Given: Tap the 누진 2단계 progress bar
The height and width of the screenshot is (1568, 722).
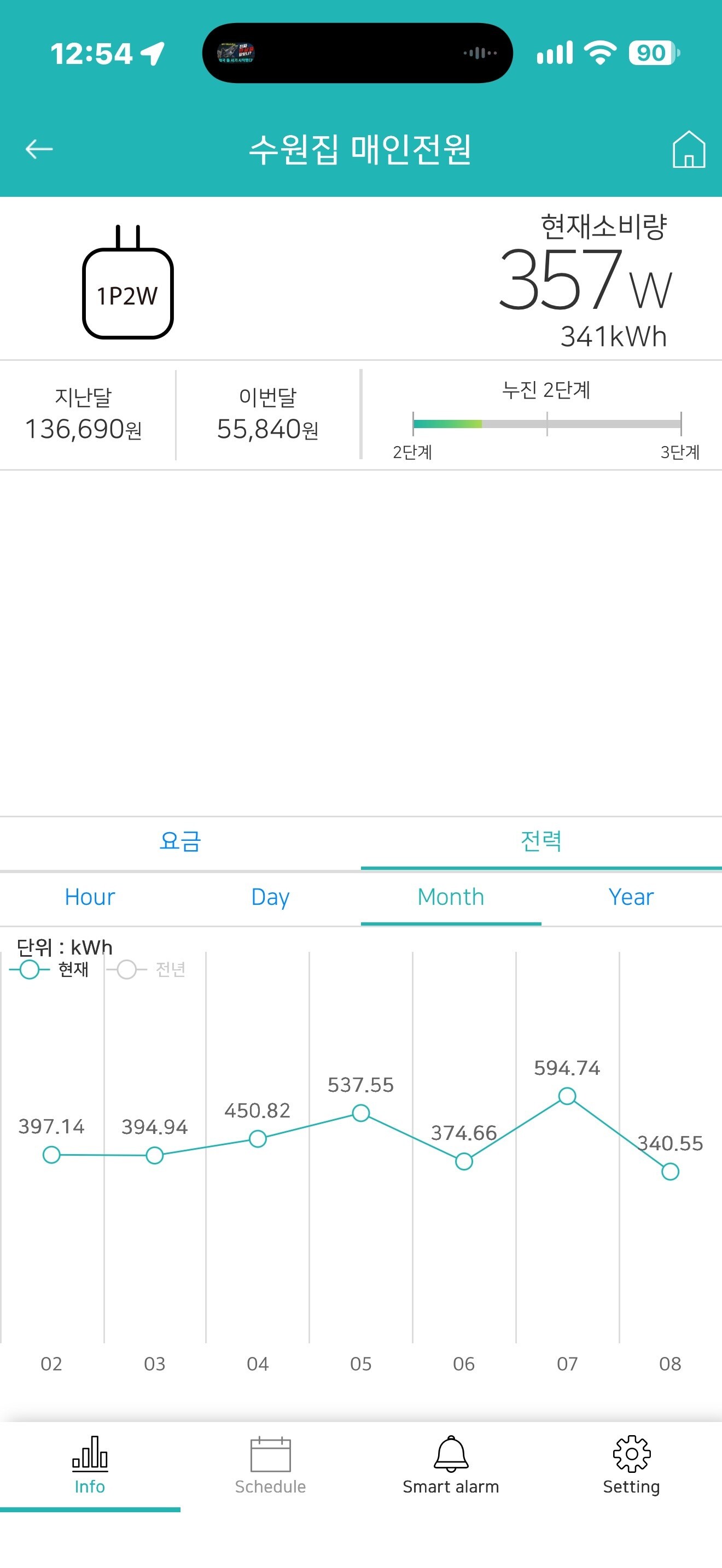Looking at the screenshot, I should tap(546, 424).
